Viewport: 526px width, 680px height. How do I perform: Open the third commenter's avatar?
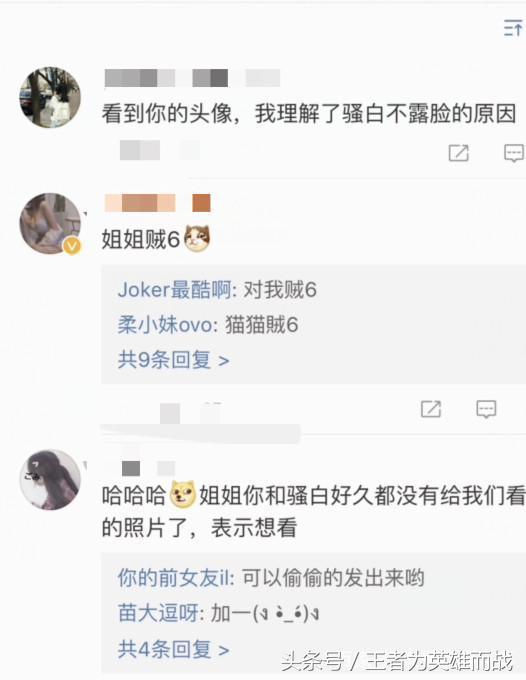coord(50,479)
